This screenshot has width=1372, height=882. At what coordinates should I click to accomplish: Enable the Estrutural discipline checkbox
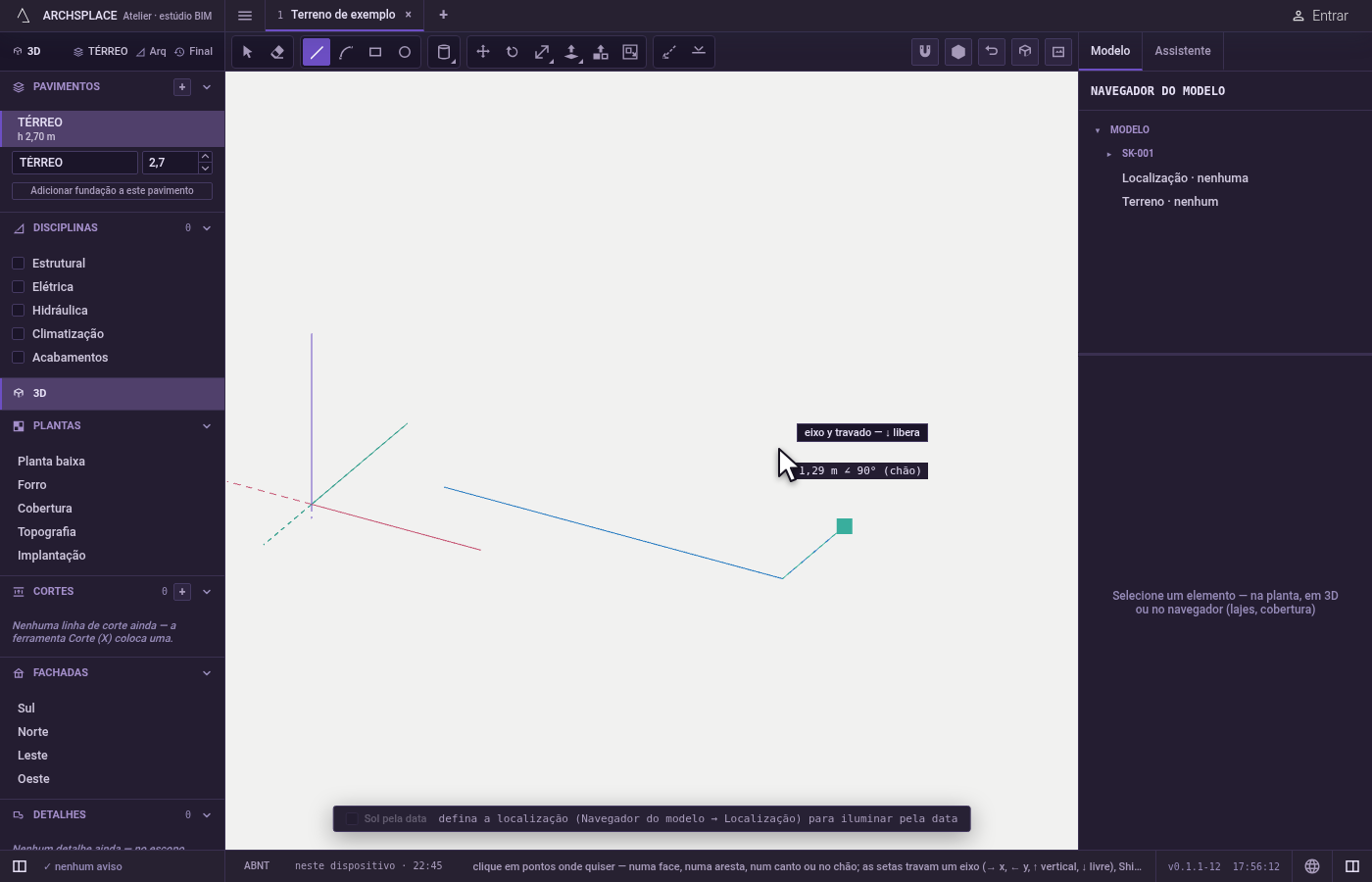pyautogui.click(x=18, y=263)
